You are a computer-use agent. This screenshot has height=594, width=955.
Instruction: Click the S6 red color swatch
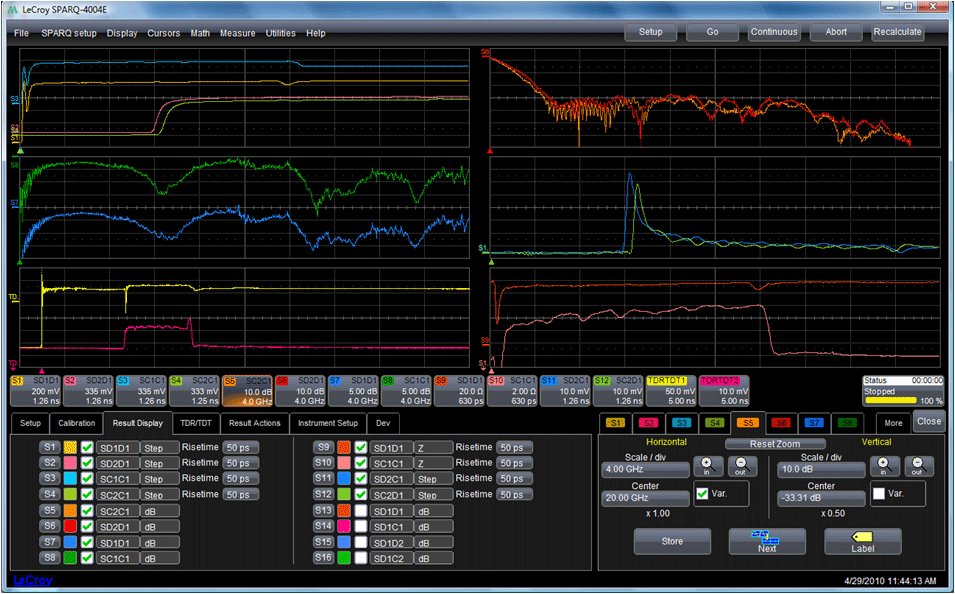70,526
